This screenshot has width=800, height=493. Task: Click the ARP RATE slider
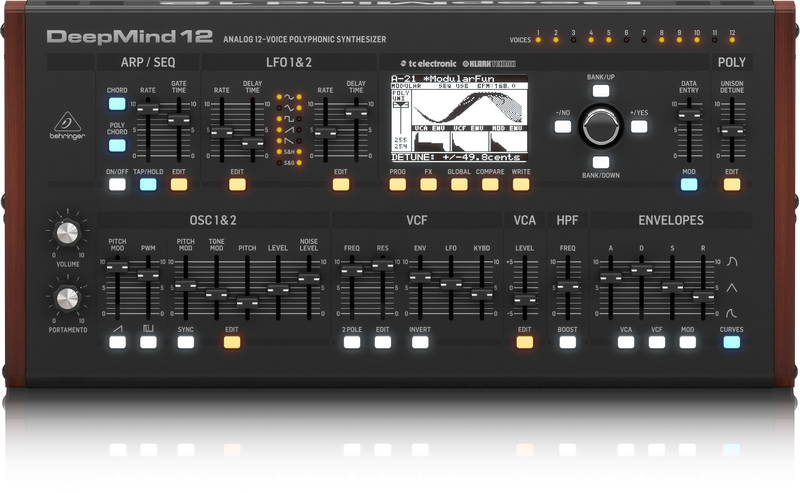click(148, 109)
